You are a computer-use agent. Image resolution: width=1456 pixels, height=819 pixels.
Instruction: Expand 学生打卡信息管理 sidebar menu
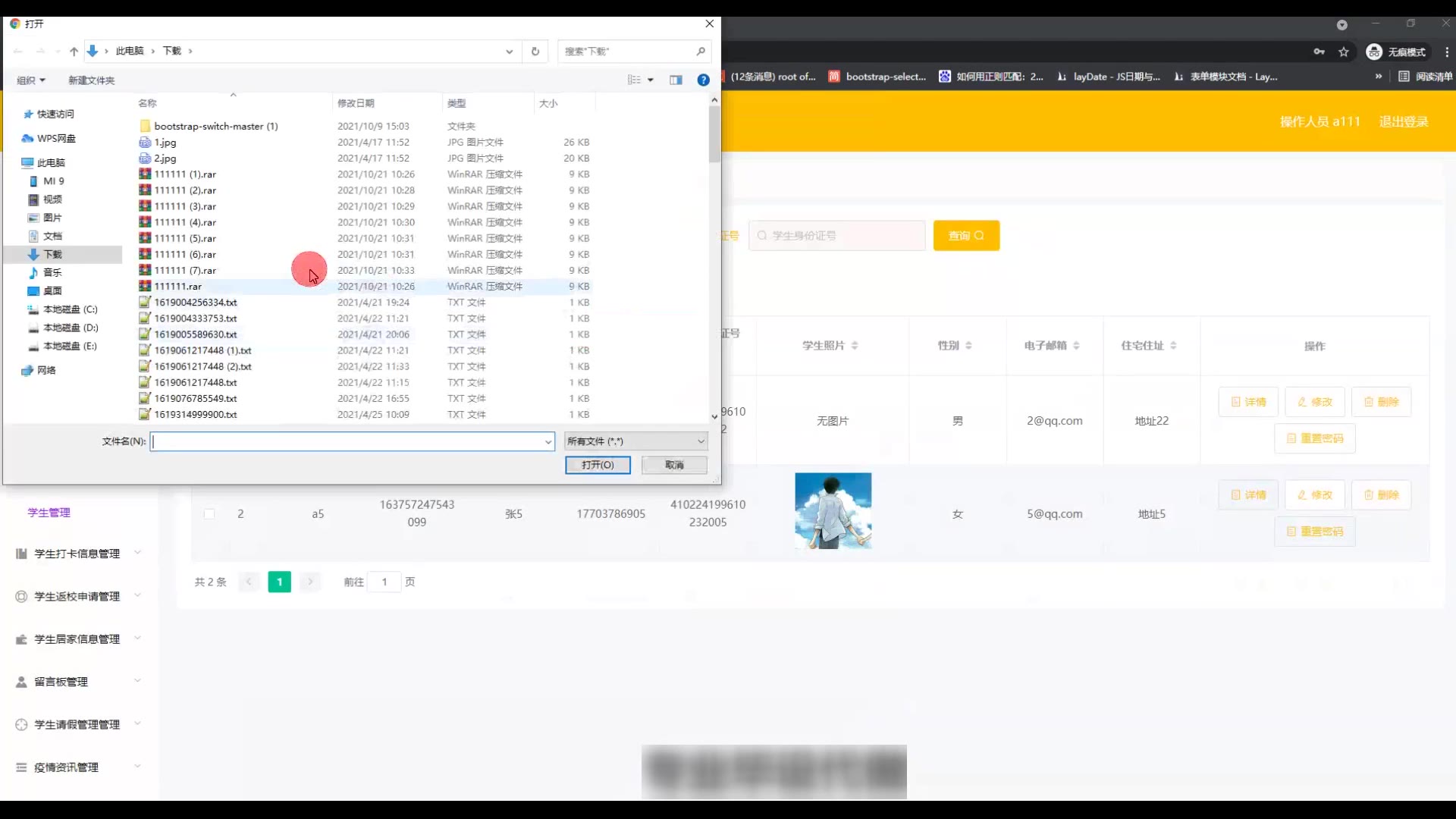point(77,554)
